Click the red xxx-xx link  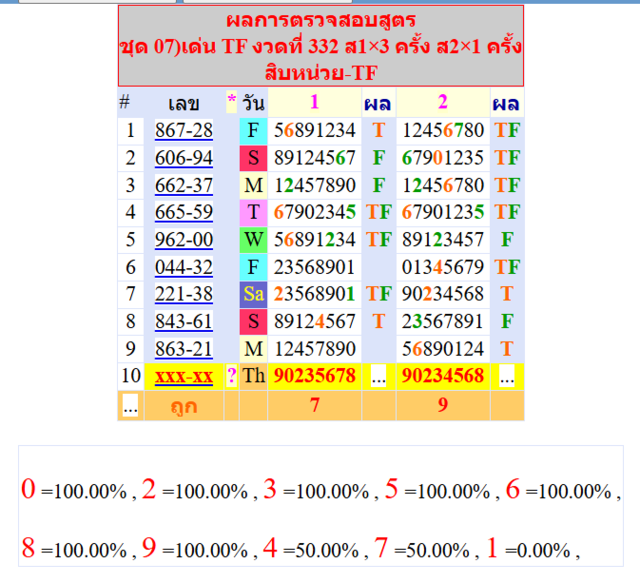click(184, 376)
